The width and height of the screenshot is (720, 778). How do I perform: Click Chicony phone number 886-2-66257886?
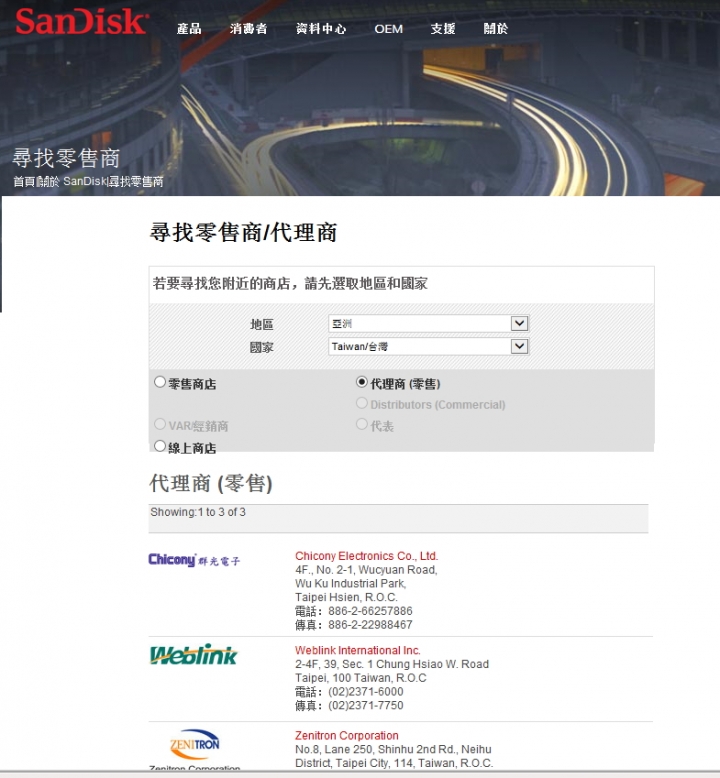click(x=370, y=611)
